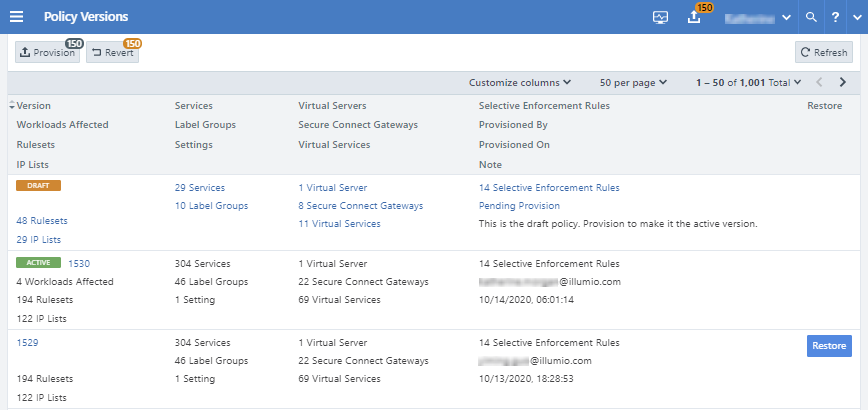Click the 10/13/2020, 18:28:53 timestamp
The height and width of the screenshot is (410, 868).
click(x=526, y=378)
